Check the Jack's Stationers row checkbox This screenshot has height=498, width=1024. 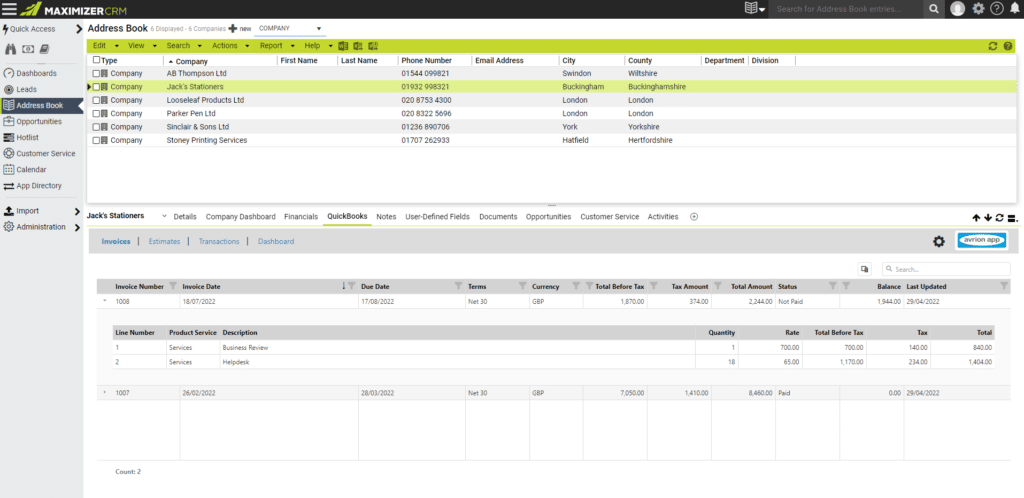(96, 87)
